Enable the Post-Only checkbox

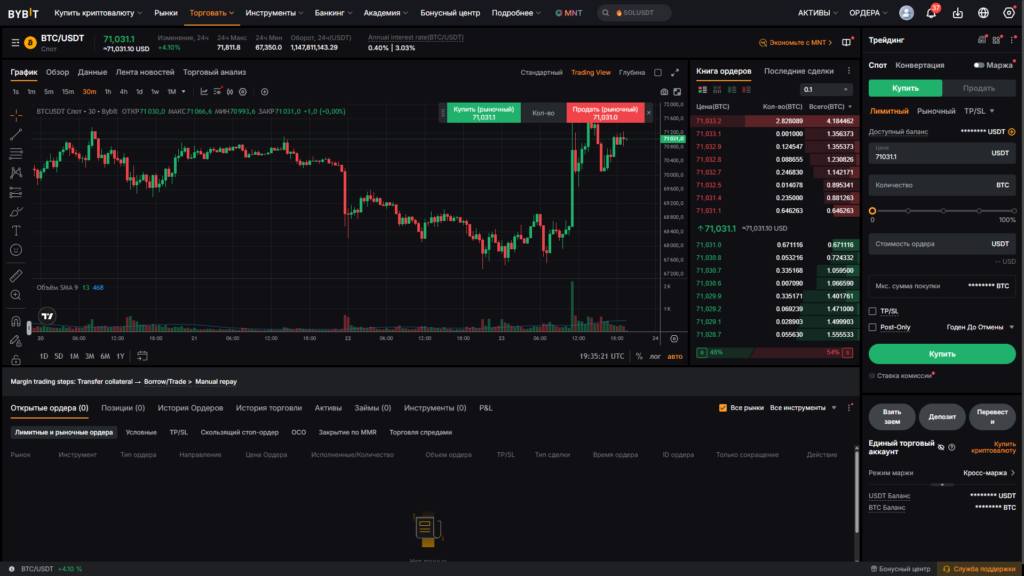pyautogui.click(x=873, y=327)
